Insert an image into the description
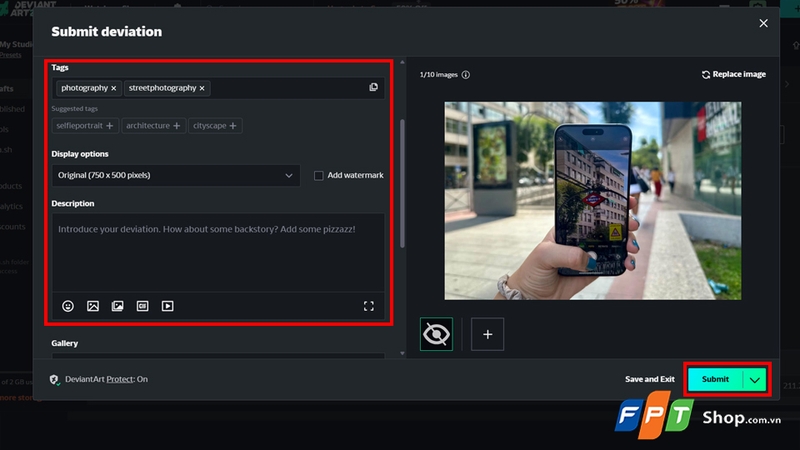Screen dimensions: 800x450 click(93, 306)
